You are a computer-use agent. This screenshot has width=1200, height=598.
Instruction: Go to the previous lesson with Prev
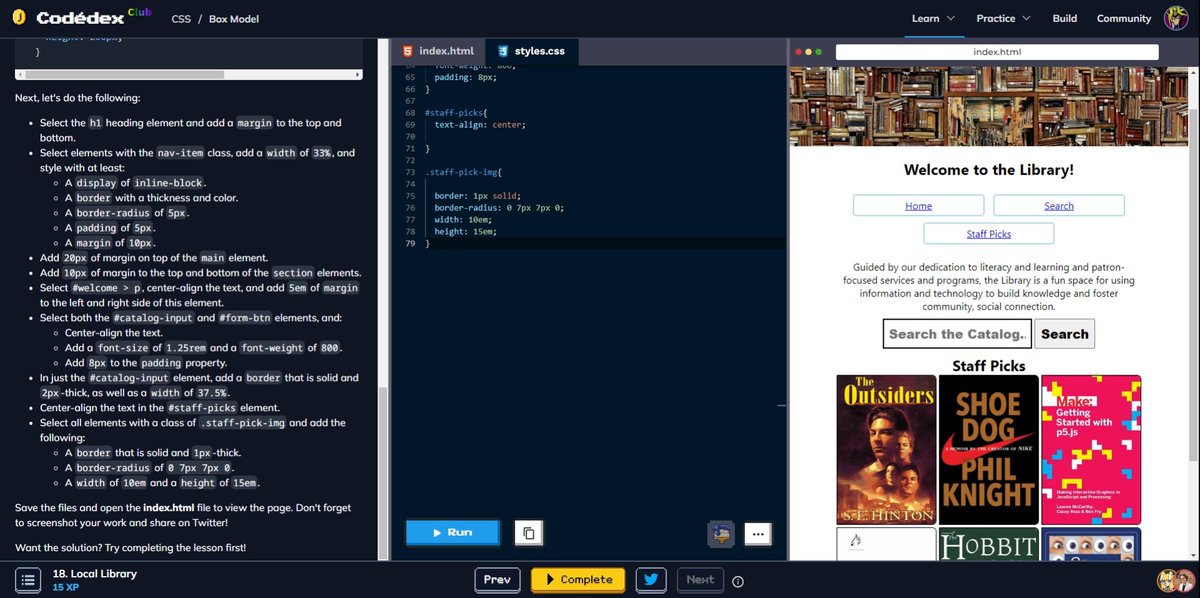pyautogui.click(x=497, y=579)
